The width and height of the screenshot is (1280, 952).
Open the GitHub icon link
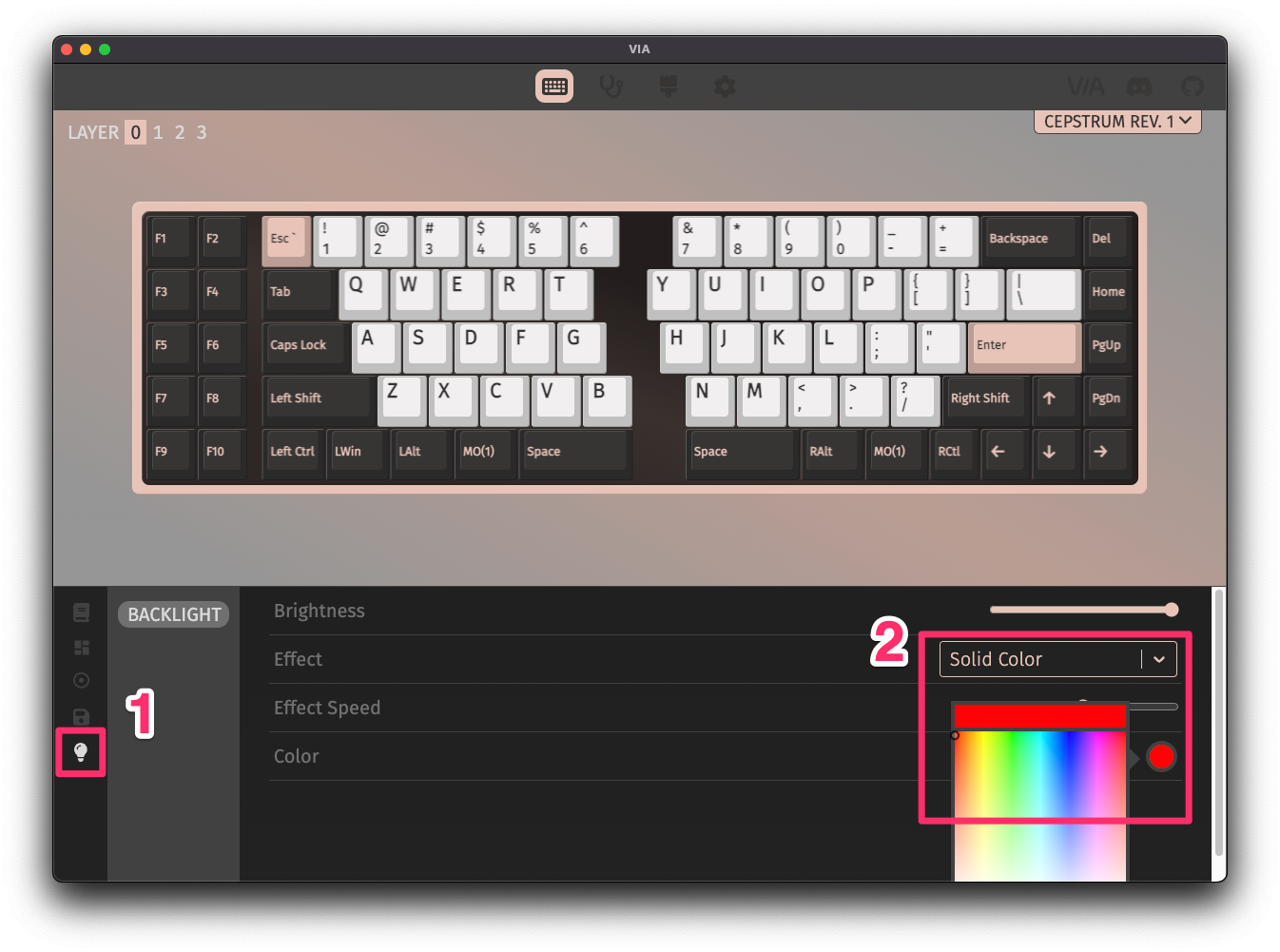1192,87
